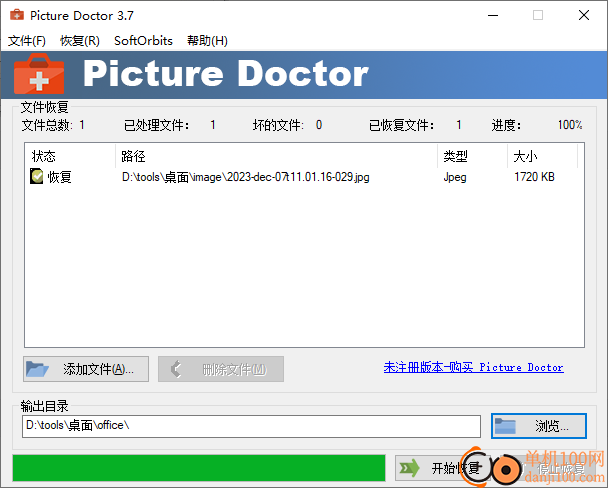Screen dimensions: 608x488
Task: Click the 开始恢复 start recovery button
Action: [x=442, y=468]
